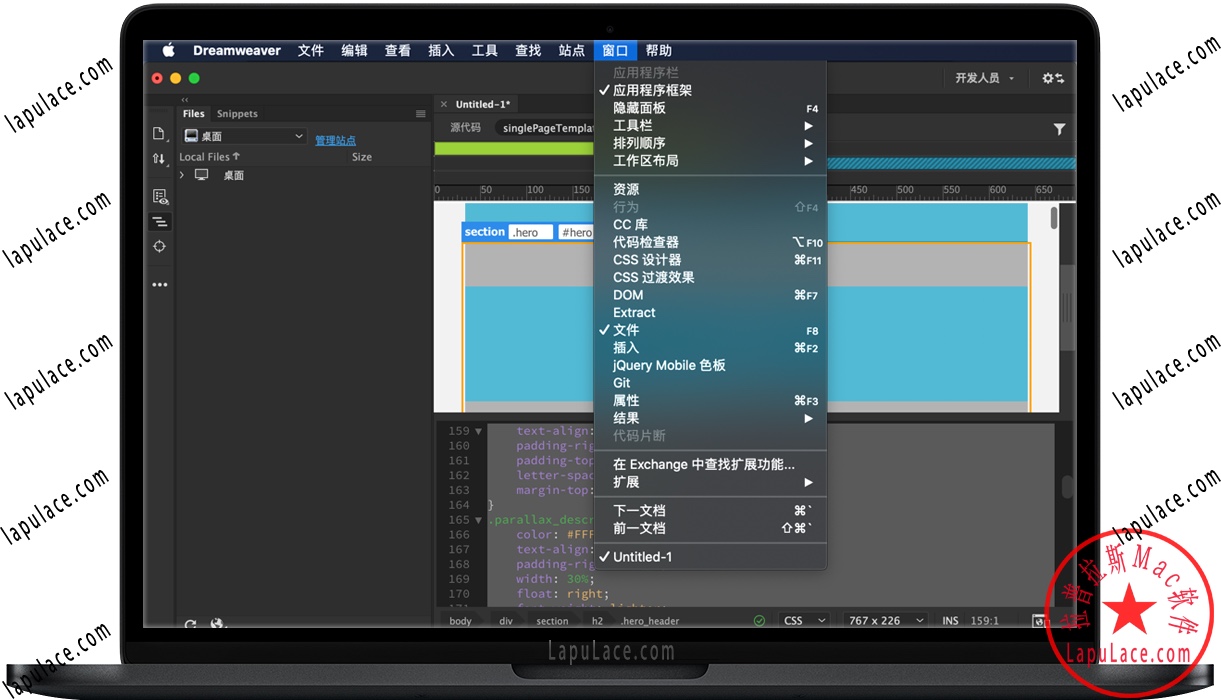Screen dimensions: 1221x700
Task: Open the Live View options icon
Action: [x=159, y=196]
